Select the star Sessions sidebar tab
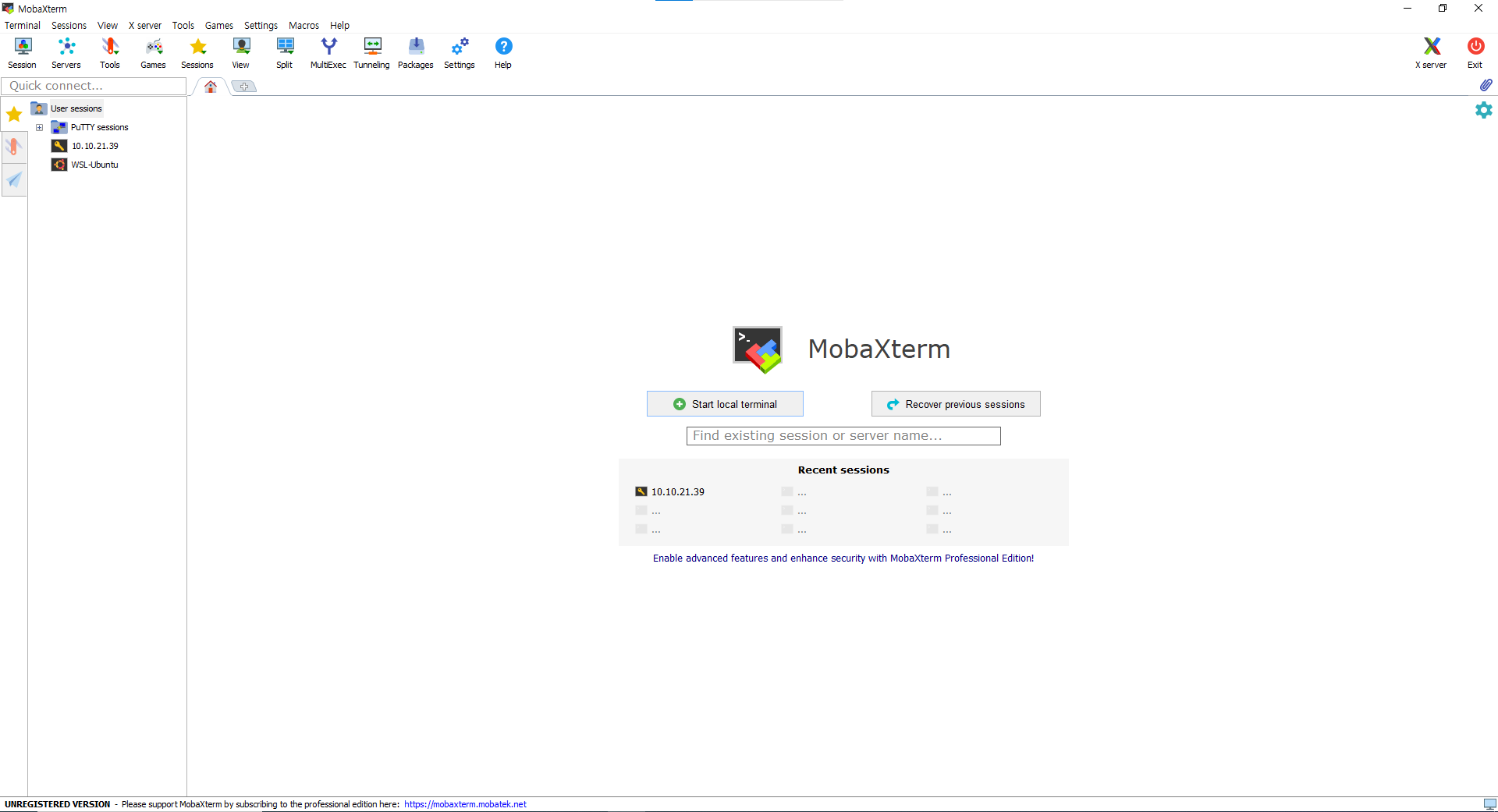The image size is (1498, 812). [14, 115]
